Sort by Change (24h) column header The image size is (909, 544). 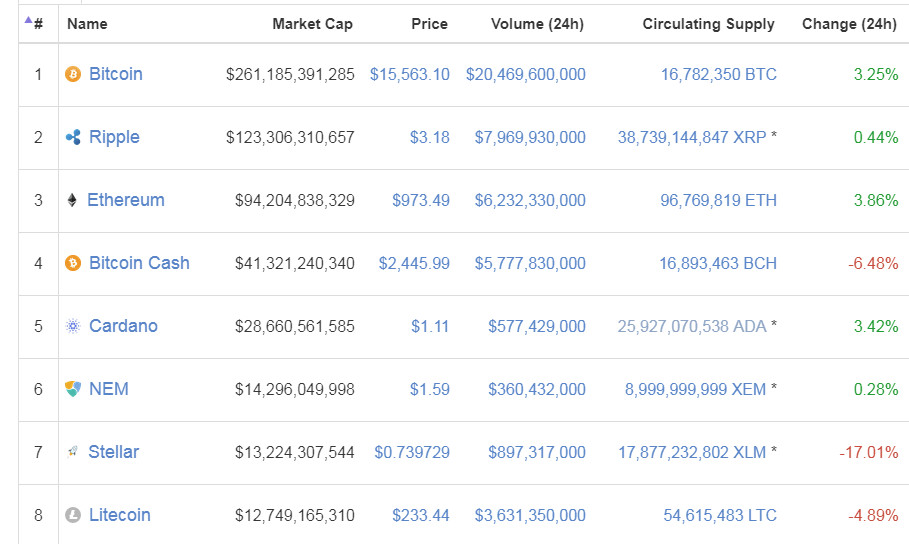[849, 24]
